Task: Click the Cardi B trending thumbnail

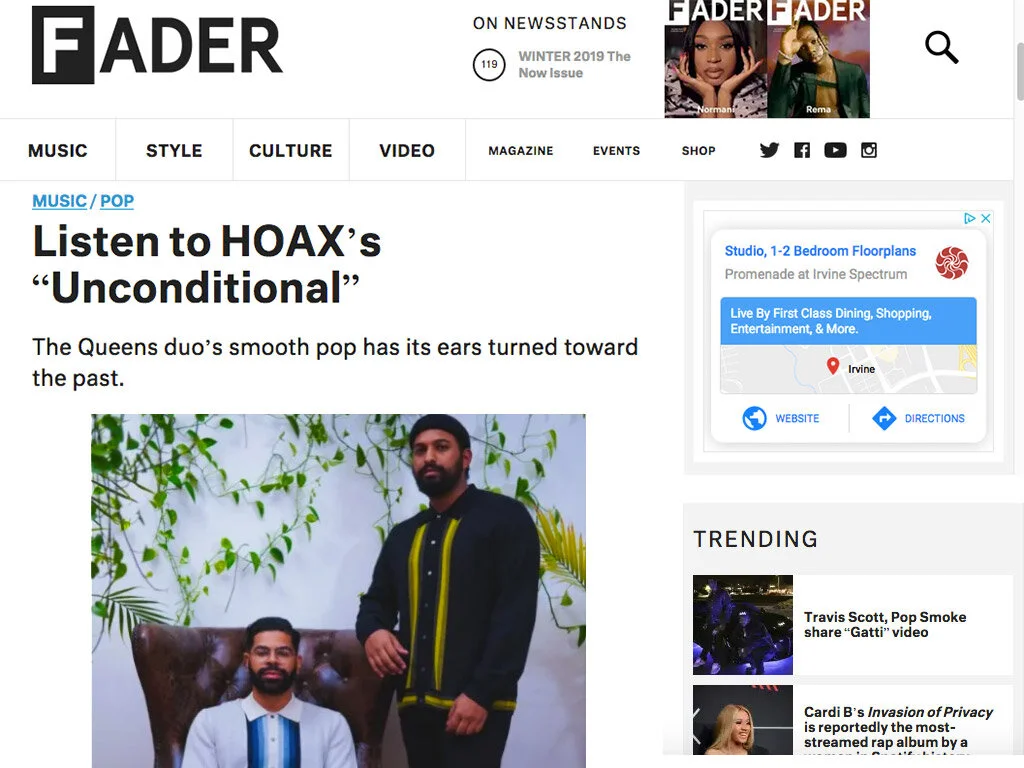Action: [x=743, y=720]
